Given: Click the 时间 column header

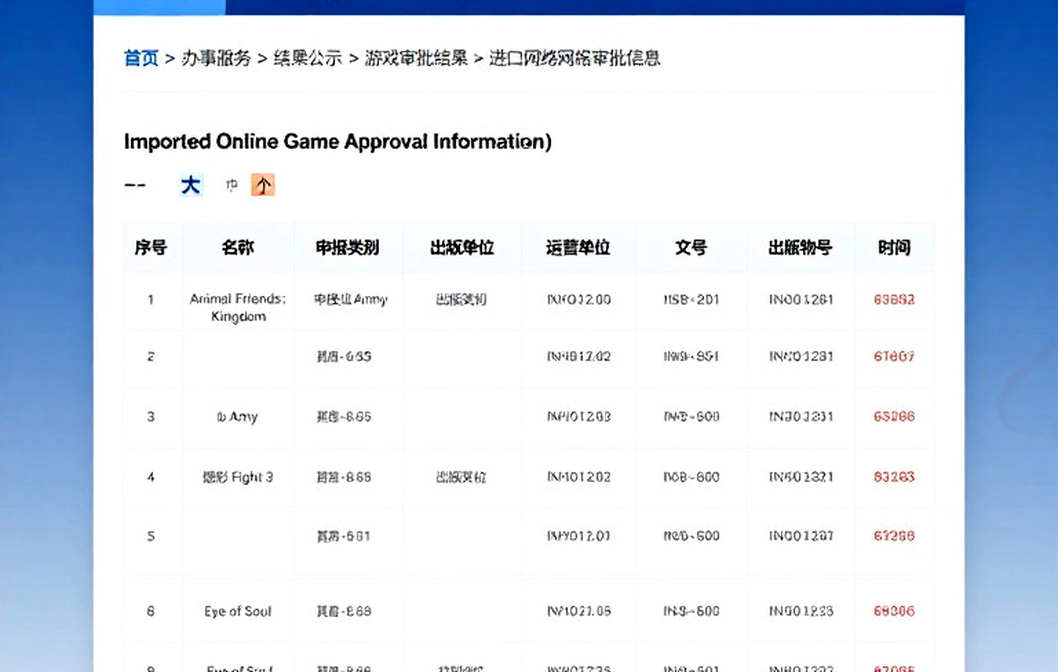Looking at the screenshot, I should (x=894, y=248).
